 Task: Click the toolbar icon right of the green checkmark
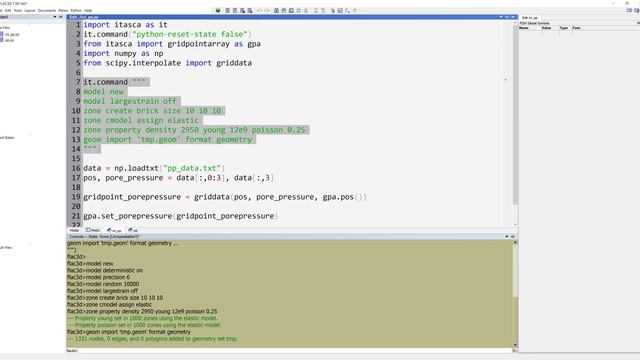(x=227, y=11)
